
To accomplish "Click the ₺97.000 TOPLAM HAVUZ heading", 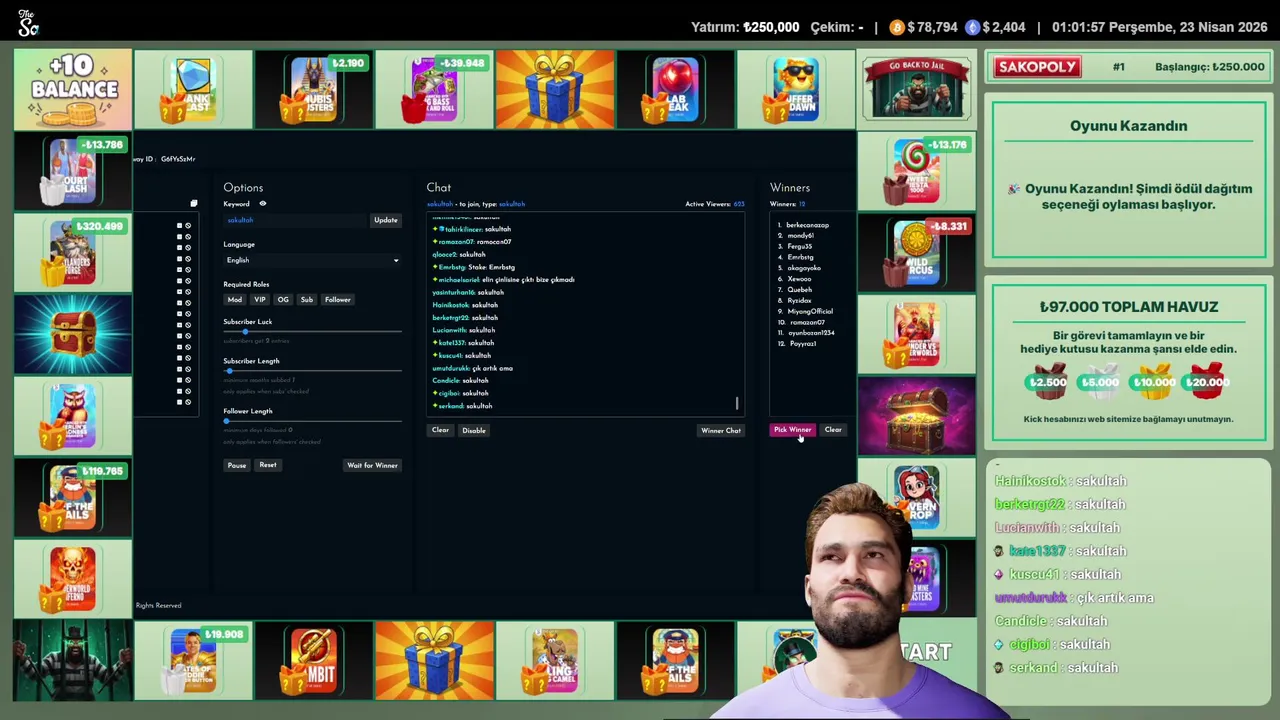I will pos(1128,307).
